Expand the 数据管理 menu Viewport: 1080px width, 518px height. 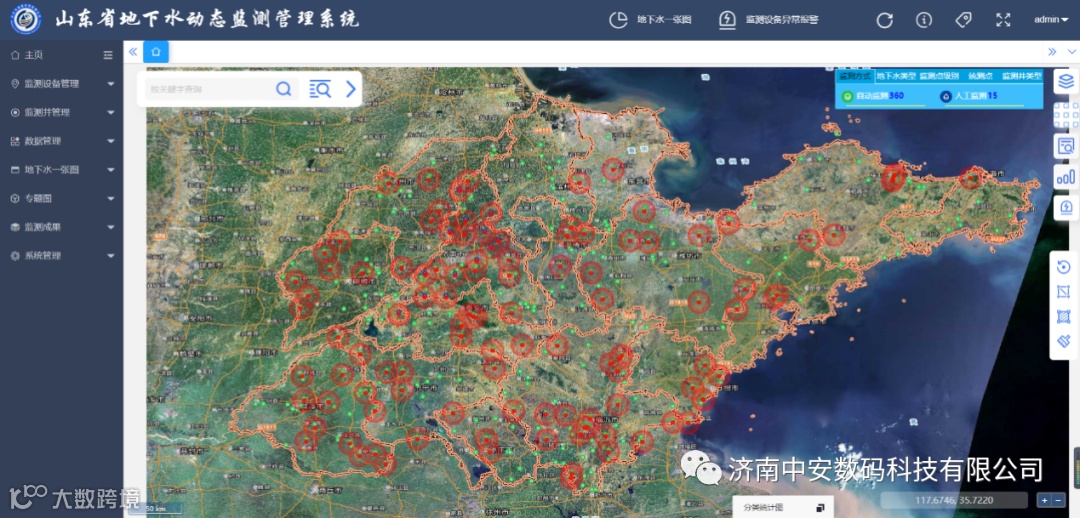62,141
